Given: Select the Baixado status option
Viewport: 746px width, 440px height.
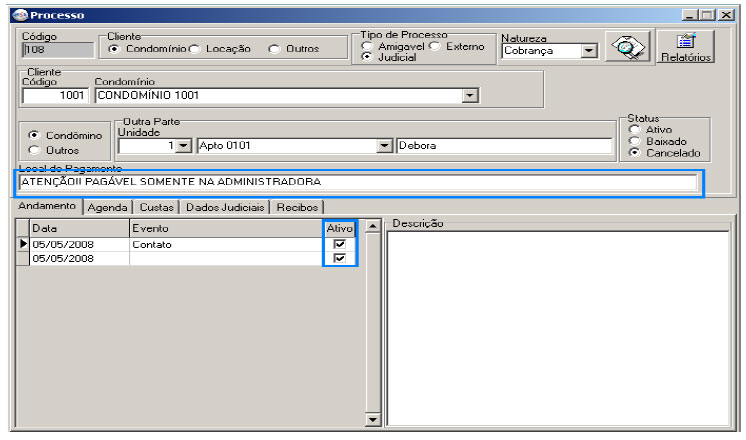Looking at the screenshot, I should pos(634,141).
